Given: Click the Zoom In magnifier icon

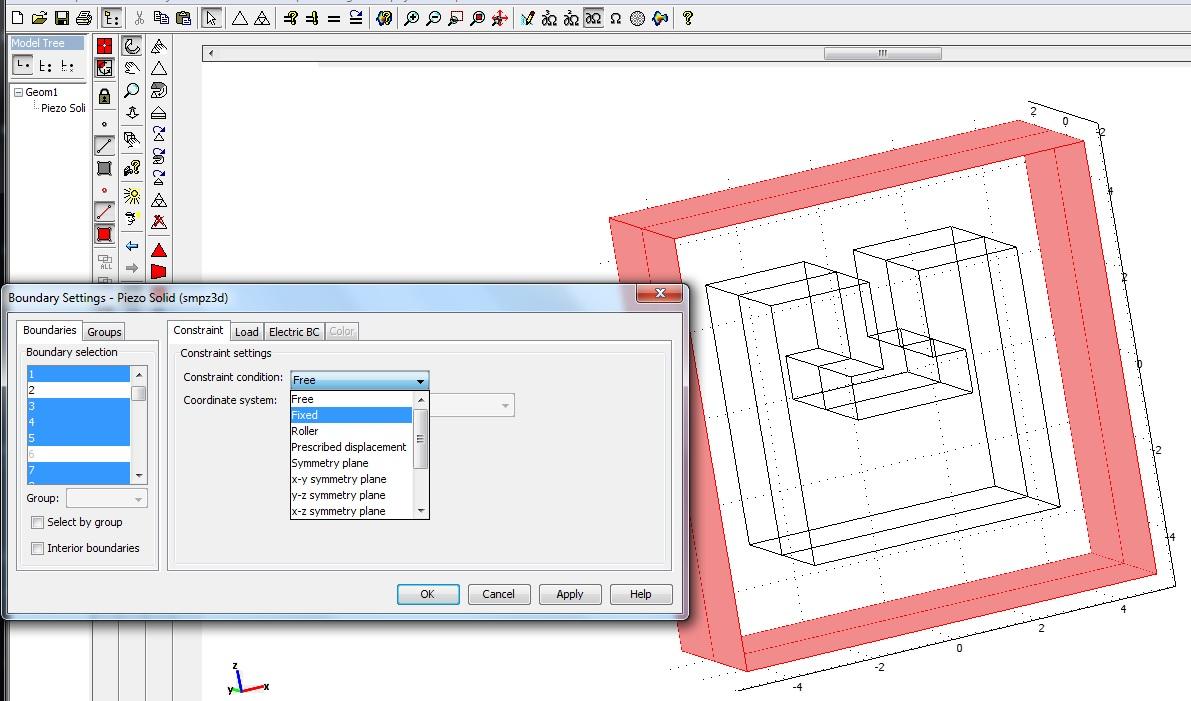Looking at the screenshot, I should click(x=411, y=18).
